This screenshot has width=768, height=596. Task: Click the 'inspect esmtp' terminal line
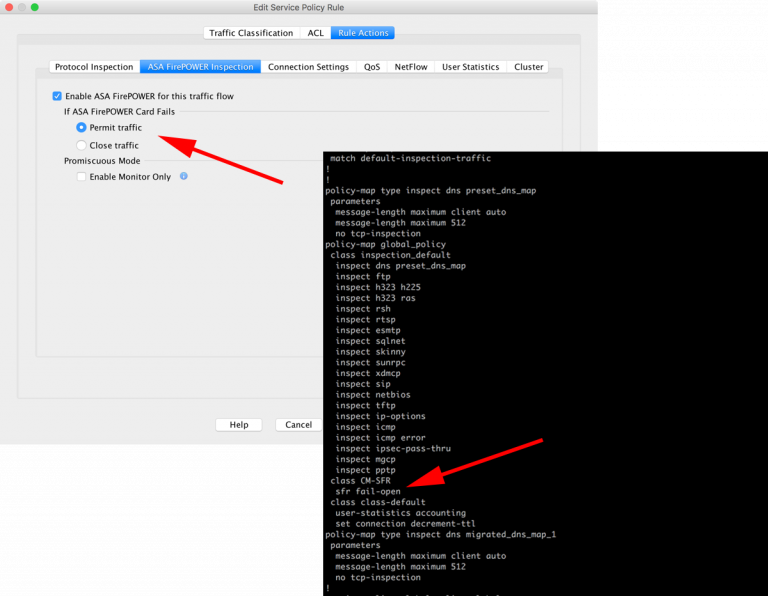click(x=368, y=330)
